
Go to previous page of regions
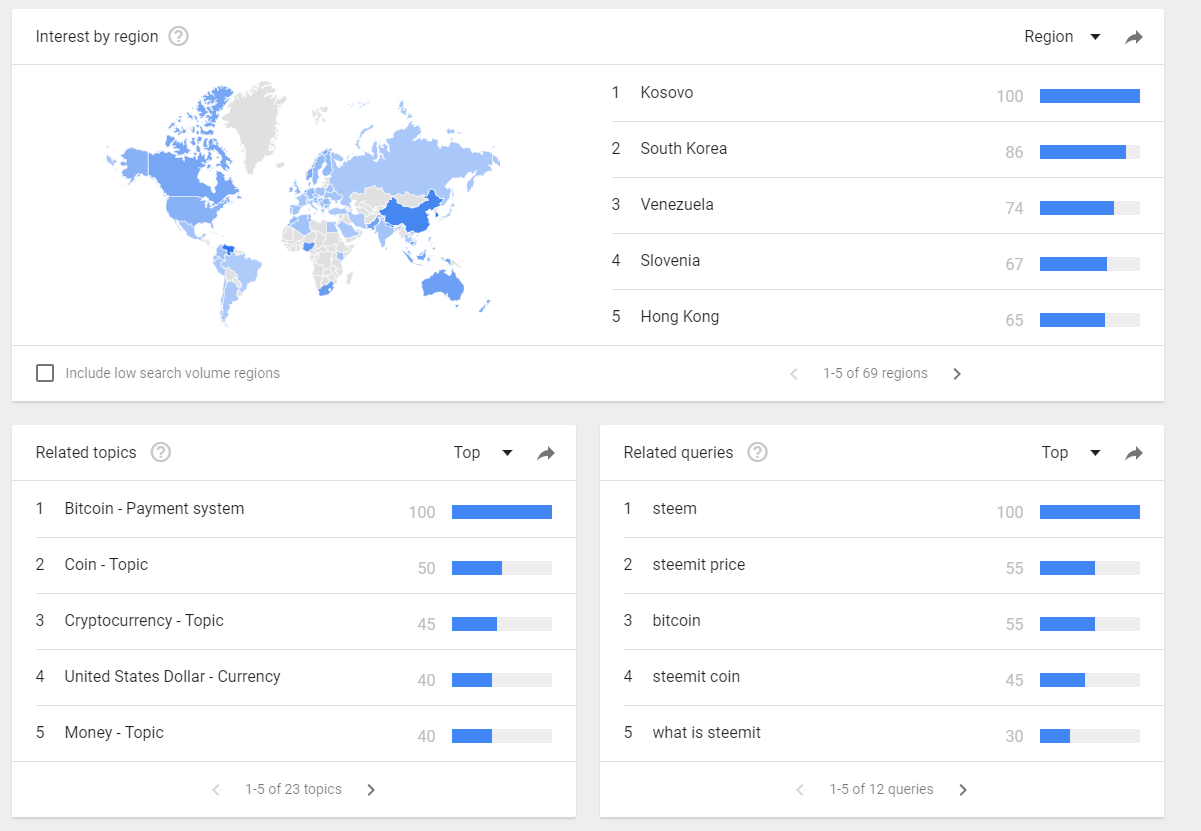coord(794,374)
